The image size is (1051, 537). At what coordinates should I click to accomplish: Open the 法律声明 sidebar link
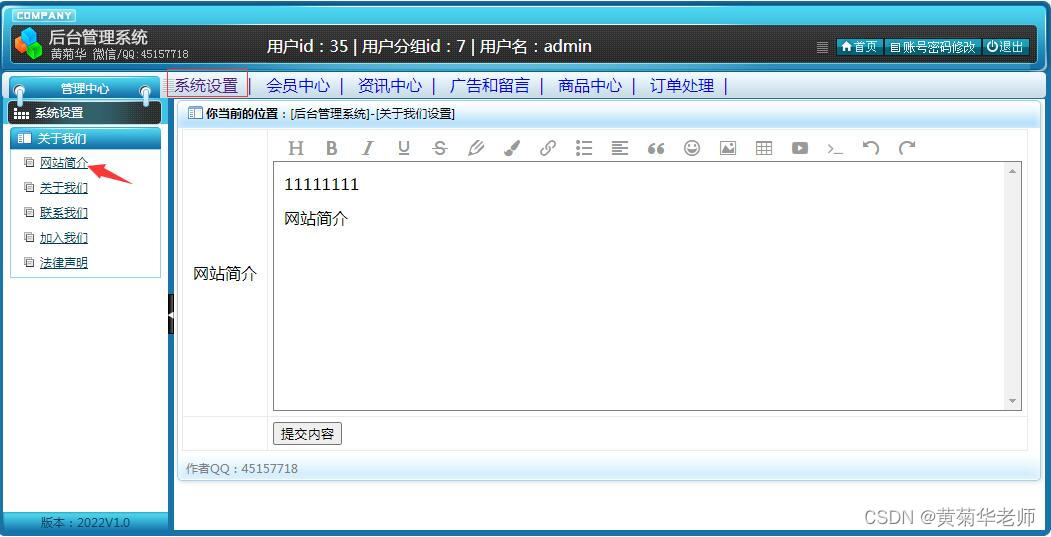click(x=64, y=263)
